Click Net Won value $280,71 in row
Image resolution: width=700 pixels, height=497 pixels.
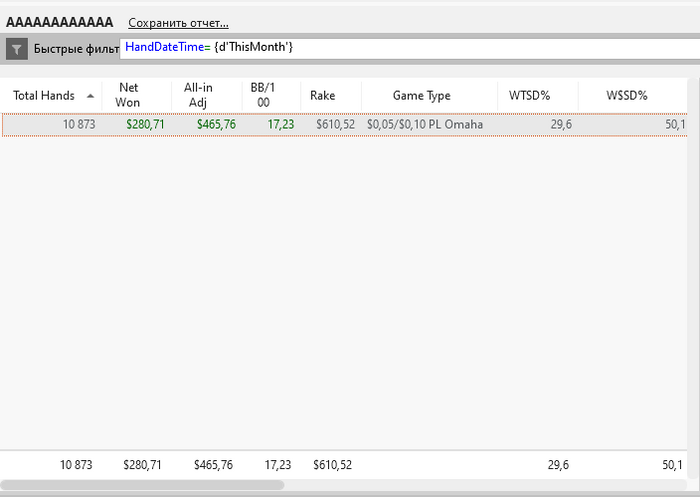pos(145,124)
